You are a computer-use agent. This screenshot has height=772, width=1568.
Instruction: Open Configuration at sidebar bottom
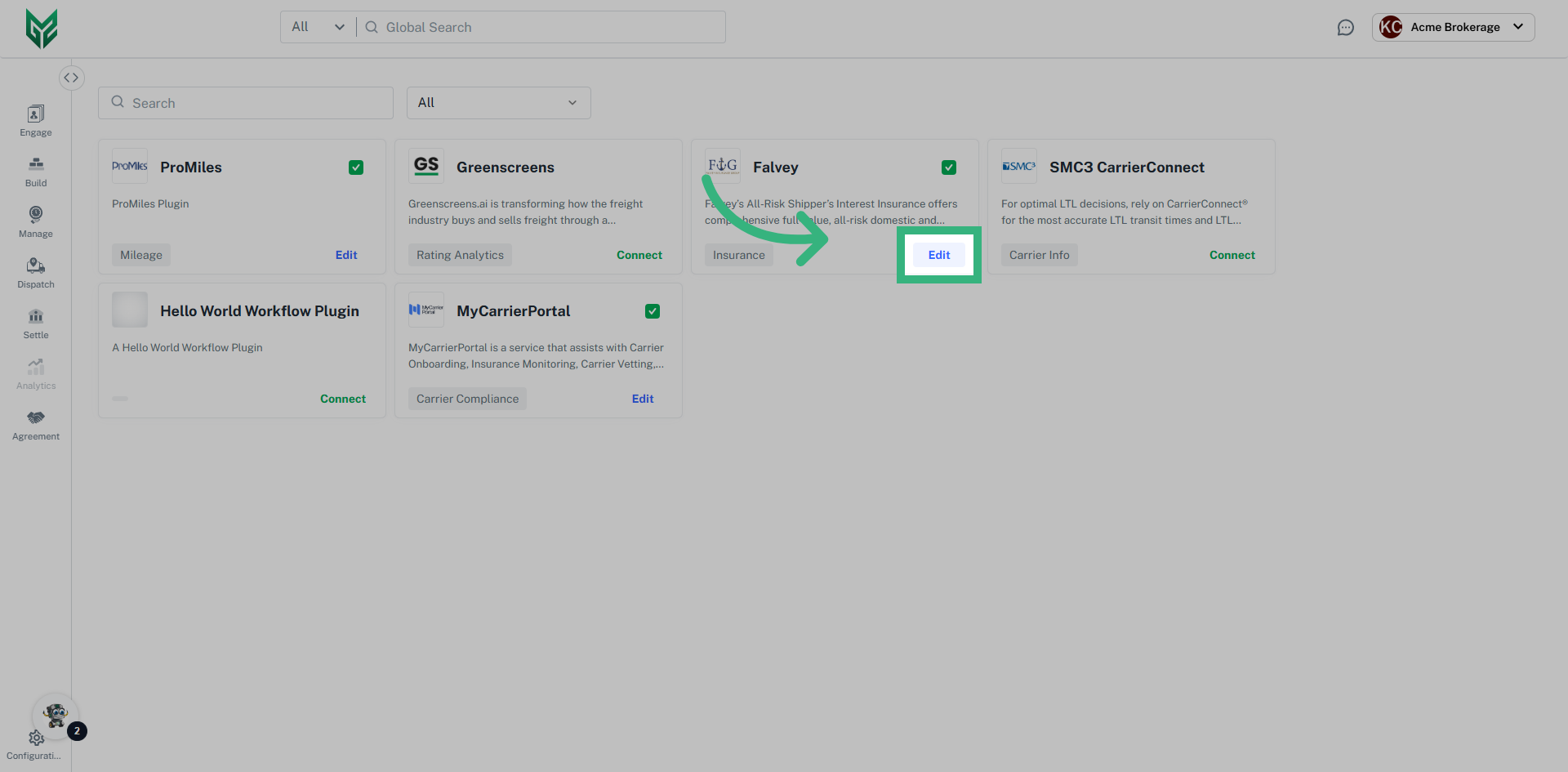pos(35,739)
